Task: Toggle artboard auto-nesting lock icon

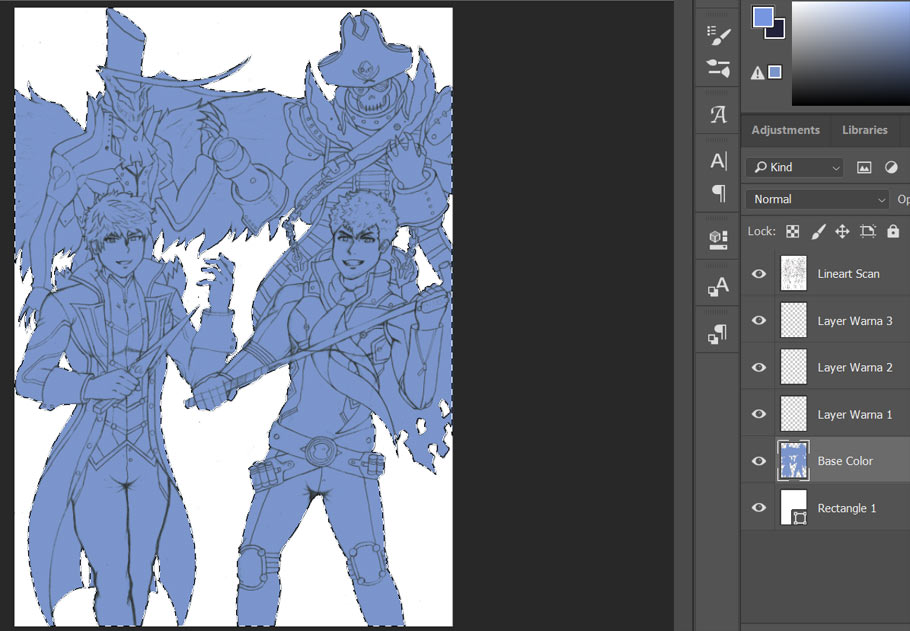Action: pos(868,232)
